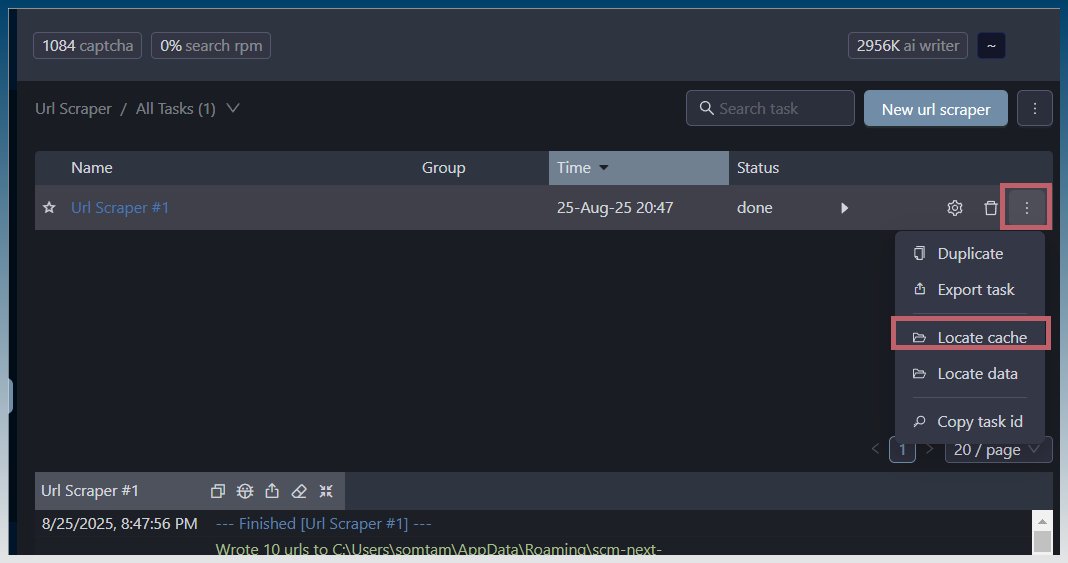Expand the All Tasks (1) dropdown

233,108
